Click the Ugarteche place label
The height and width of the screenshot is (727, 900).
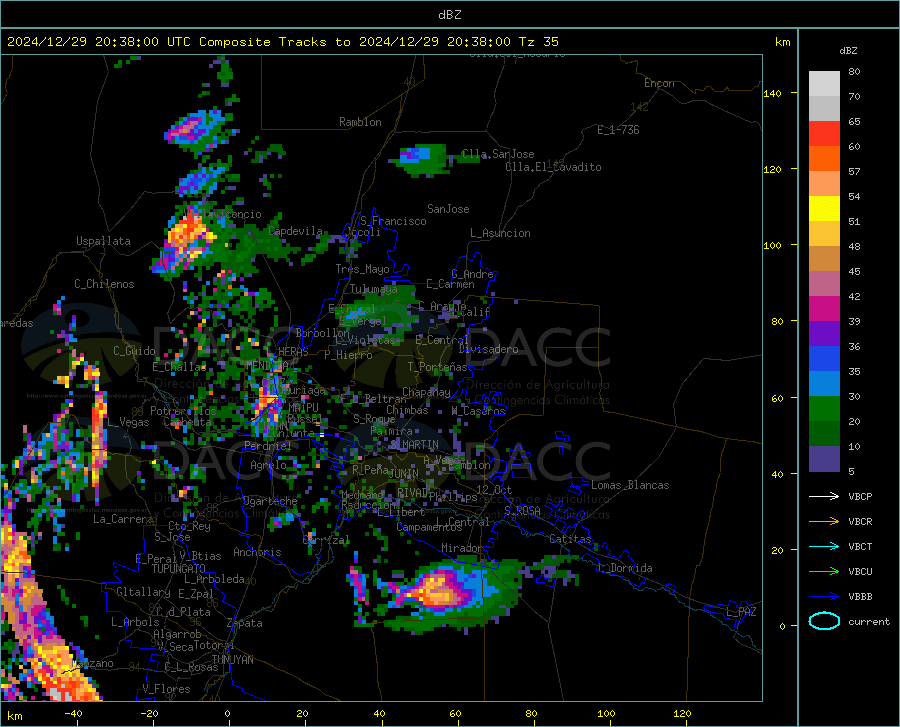pyautogui.click(x=270, y=501)
